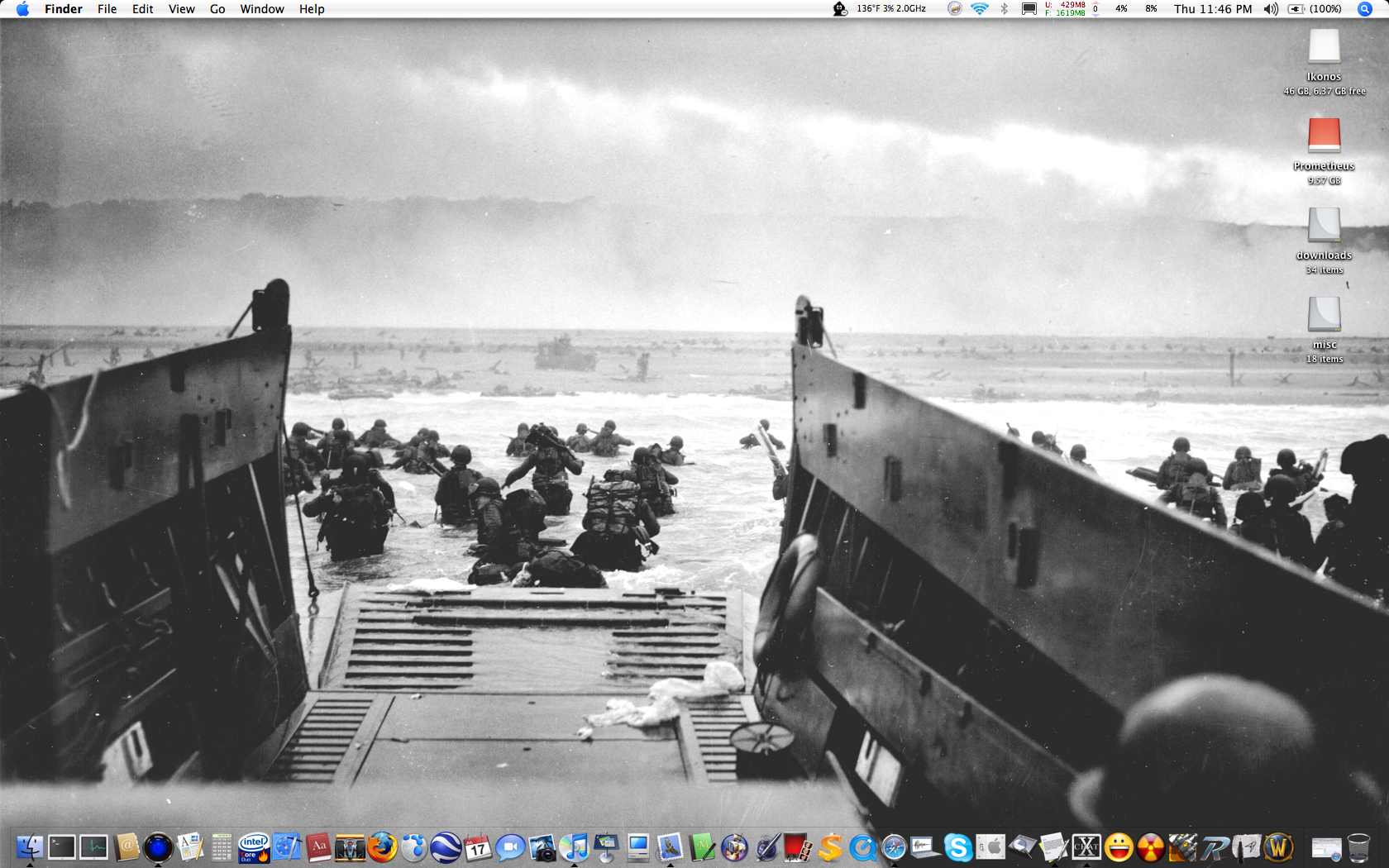Open iPhoto in the Dock

542,847
